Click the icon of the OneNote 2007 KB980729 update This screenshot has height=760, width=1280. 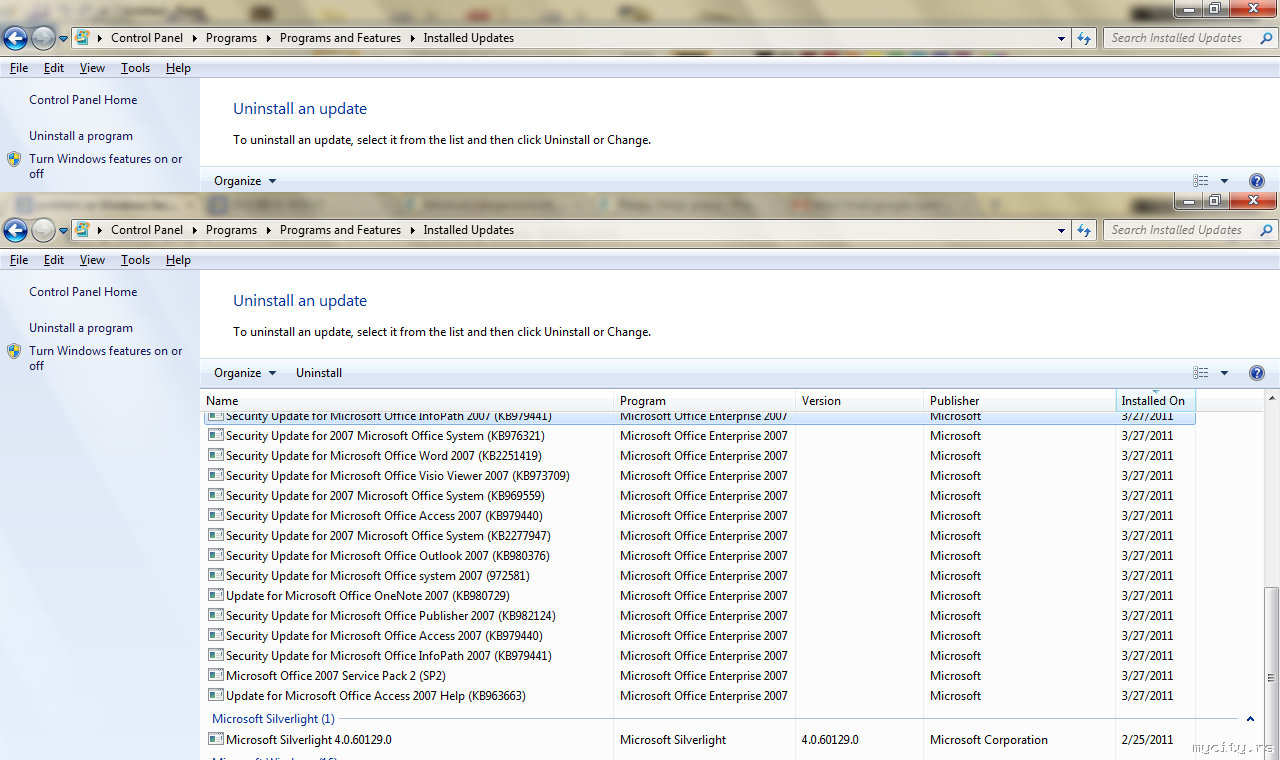point(215,596)
